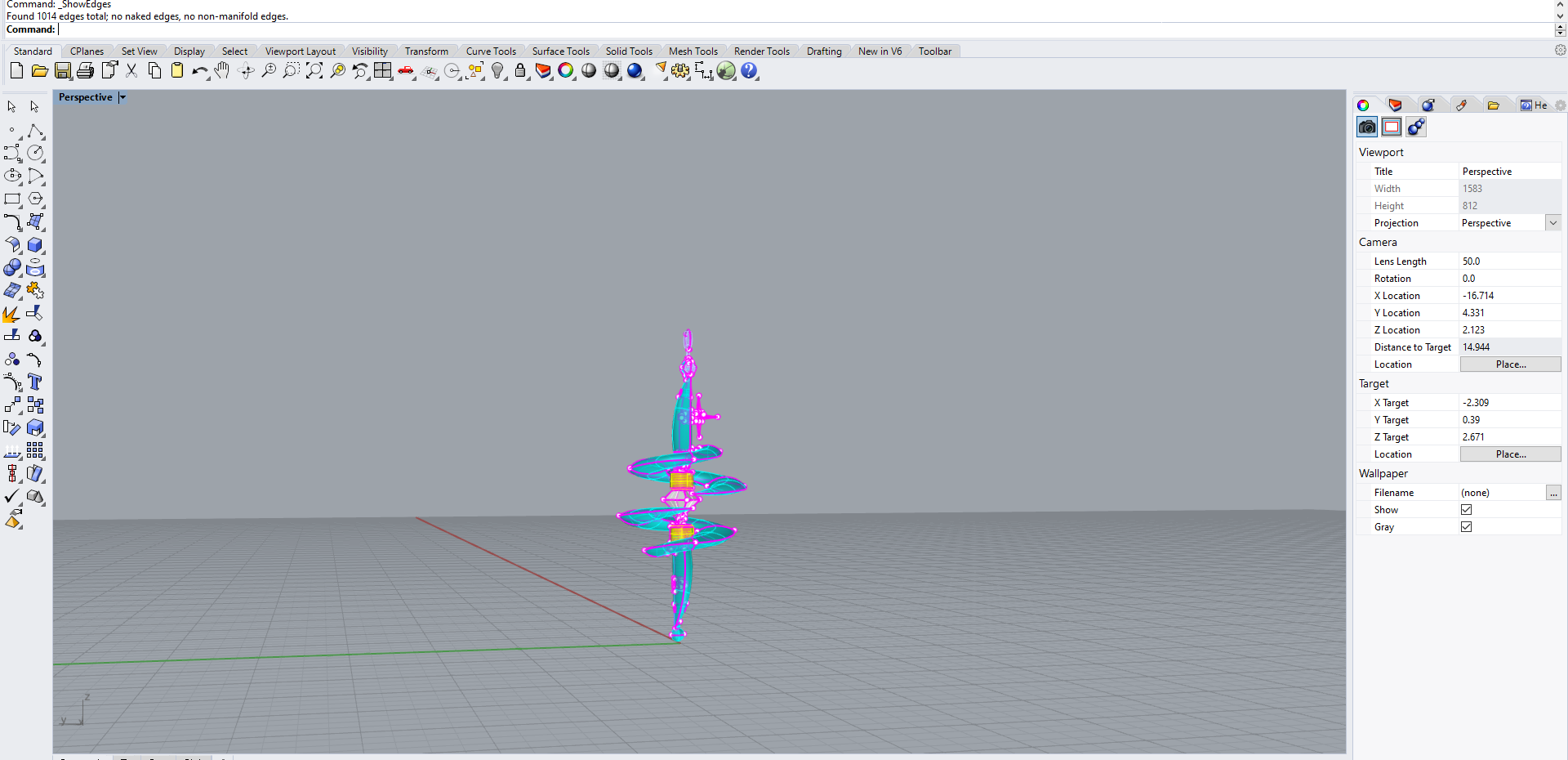
Task: Paste from clipboard icon
Action: point(177,71)
